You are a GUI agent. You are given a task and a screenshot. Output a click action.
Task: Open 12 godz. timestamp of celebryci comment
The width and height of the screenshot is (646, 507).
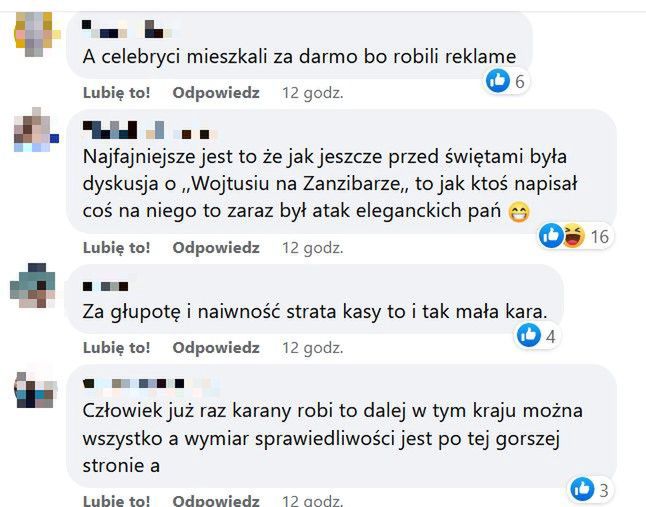[x=312, y=93]
